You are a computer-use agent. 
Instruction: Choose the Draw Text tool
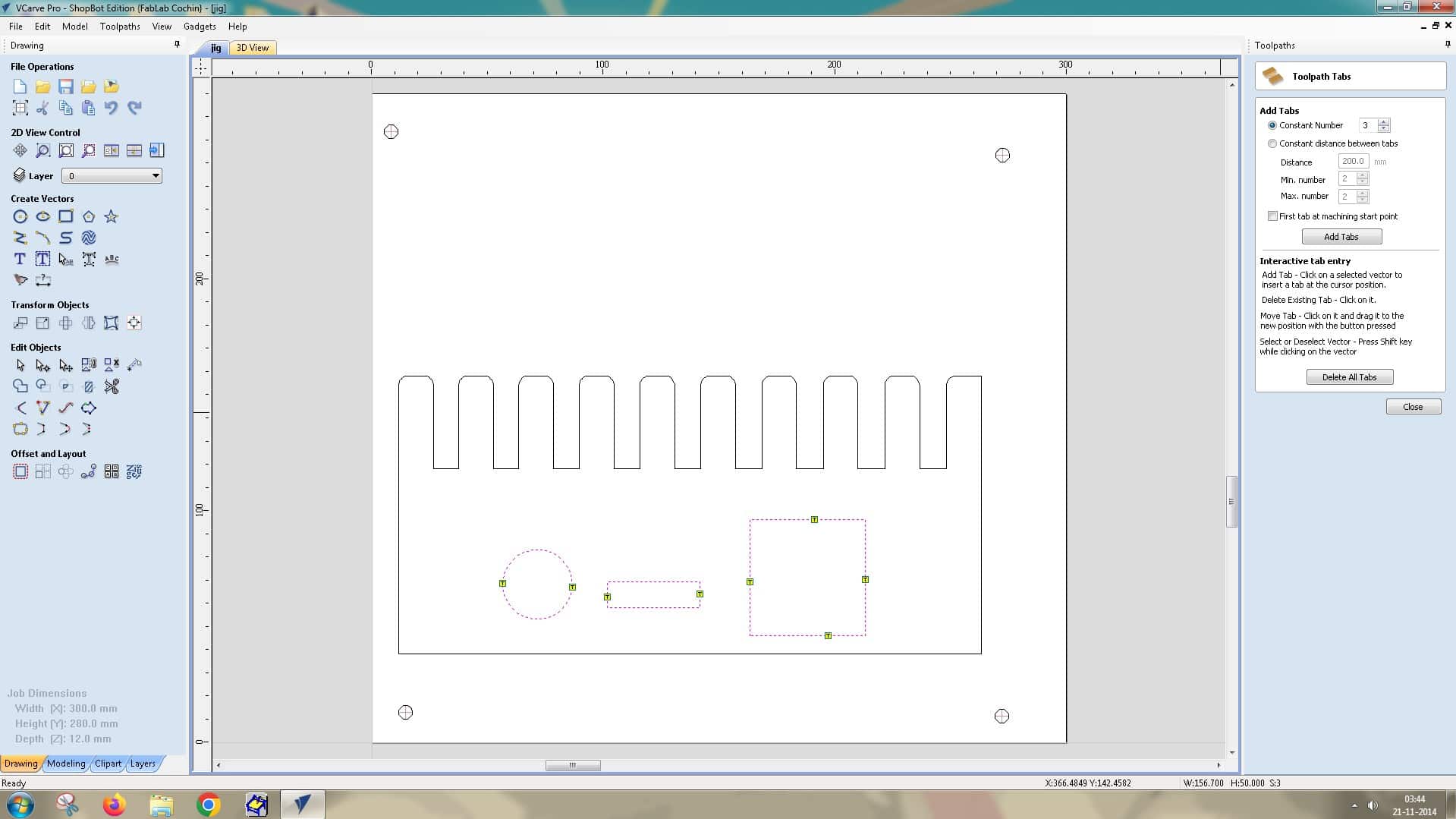[x=20, y=259]
